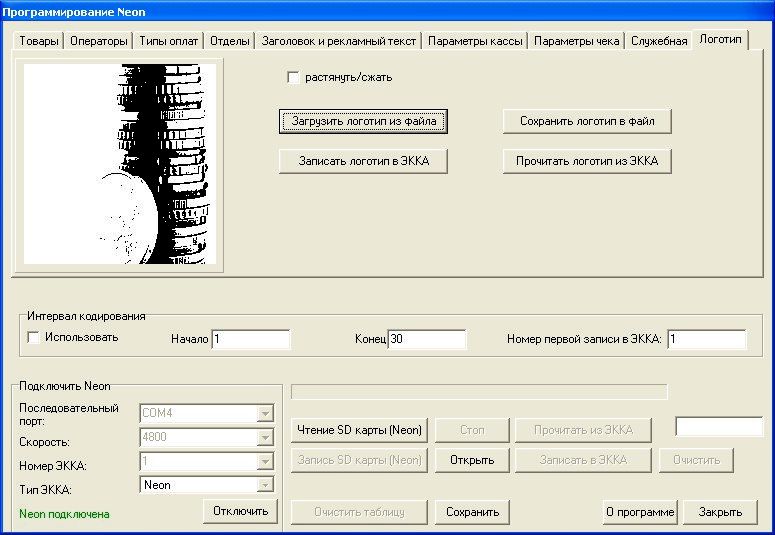Click Сохранить логотип в файл button
Viewport: 775px width, 535px height.
pos(587,121)
